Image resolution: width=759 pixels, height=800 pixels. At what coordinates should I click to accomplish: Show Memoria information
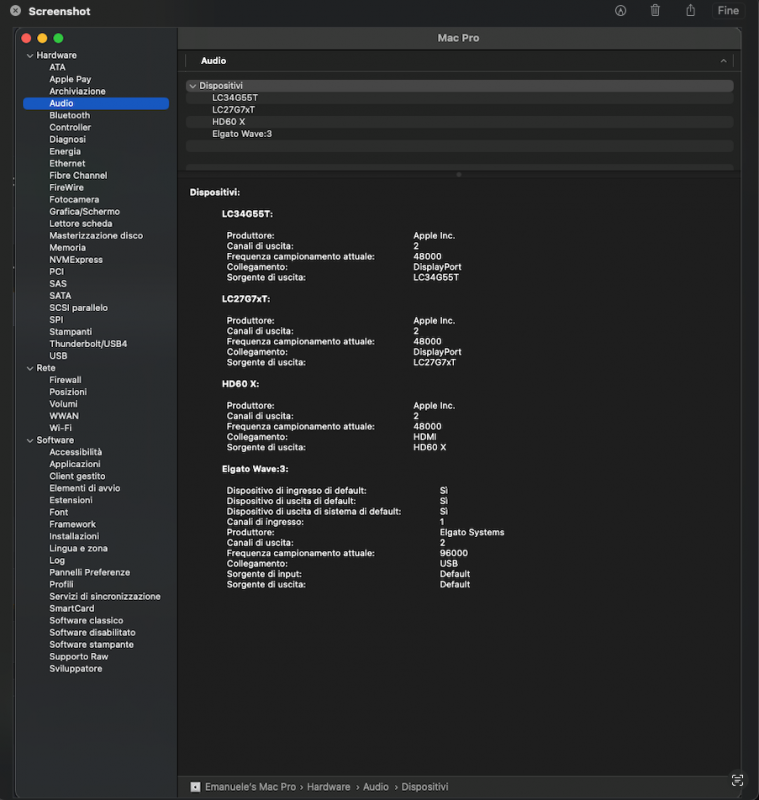67,248
